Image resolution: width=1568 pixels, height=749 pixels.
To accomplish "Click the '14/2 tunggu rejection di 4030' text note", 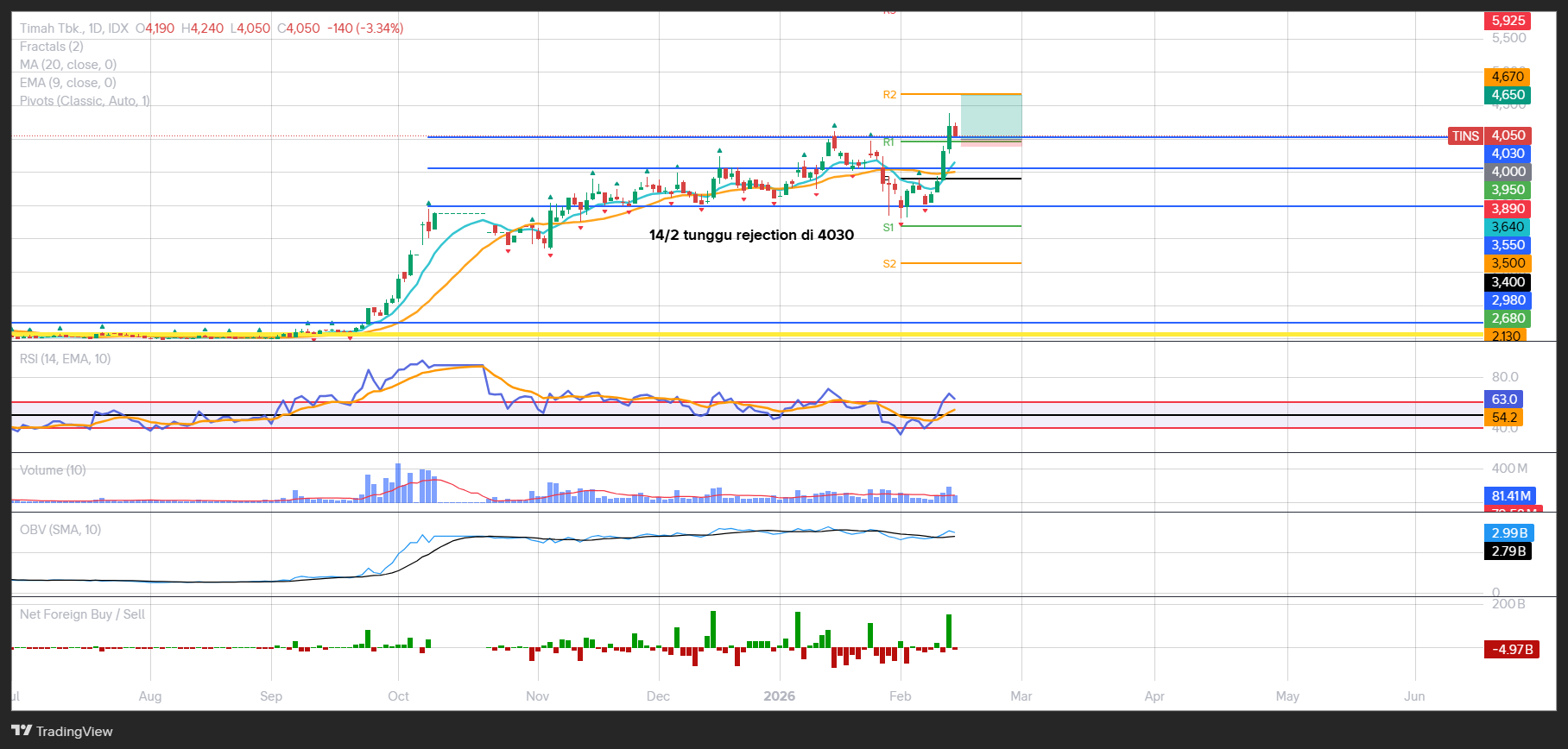I will click(x=751, y=235).
